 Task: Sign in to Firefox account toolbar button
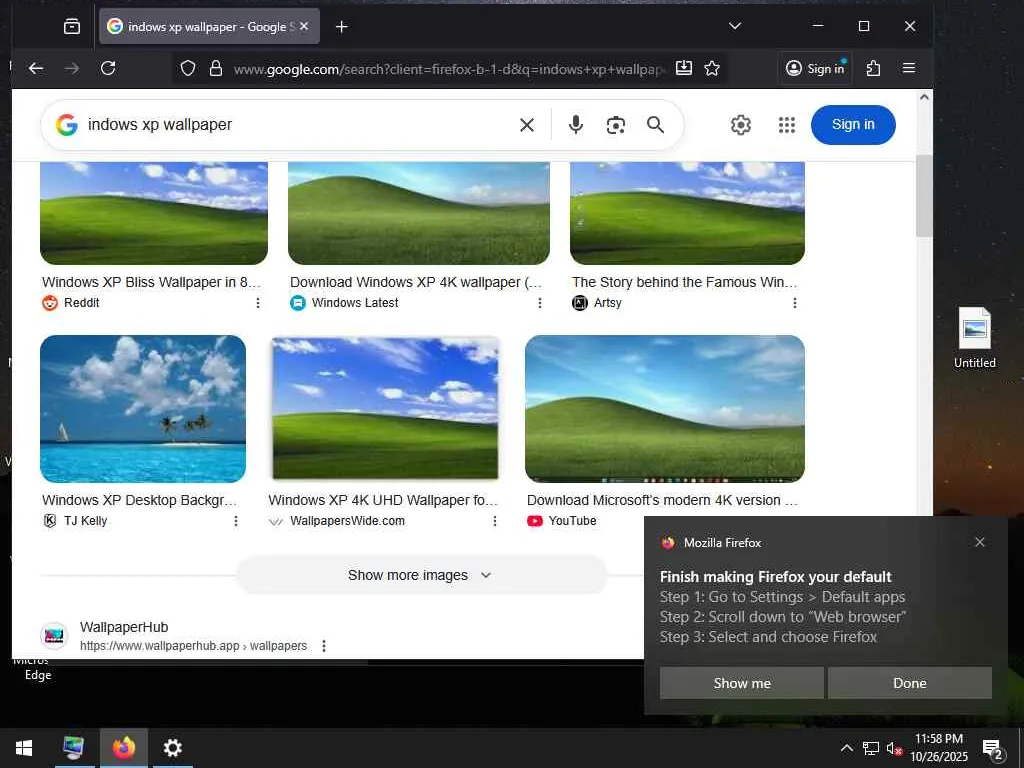point(814,68)
